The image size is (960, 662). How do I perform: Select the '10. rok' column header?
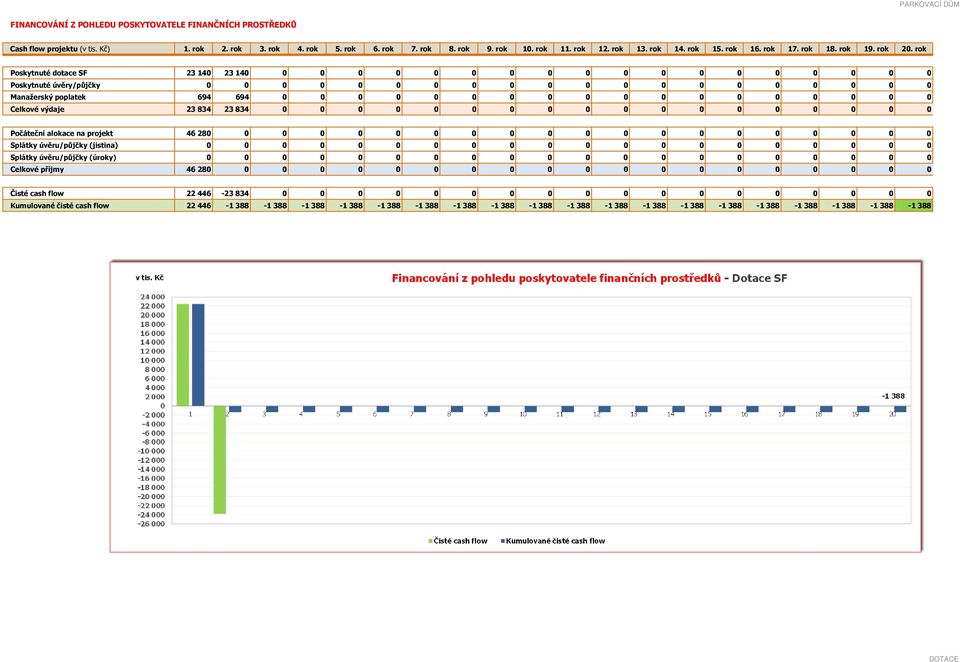pos(535,49)
